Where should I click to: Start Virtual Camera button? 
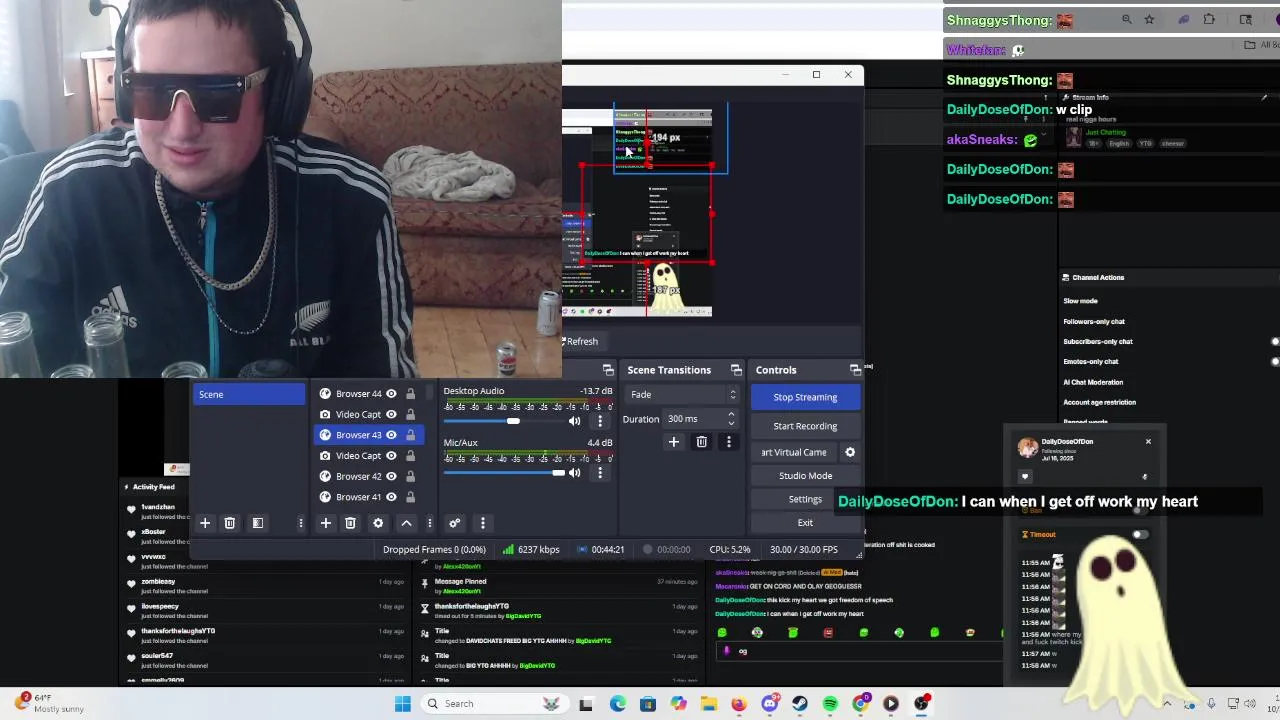click(795, 452)
